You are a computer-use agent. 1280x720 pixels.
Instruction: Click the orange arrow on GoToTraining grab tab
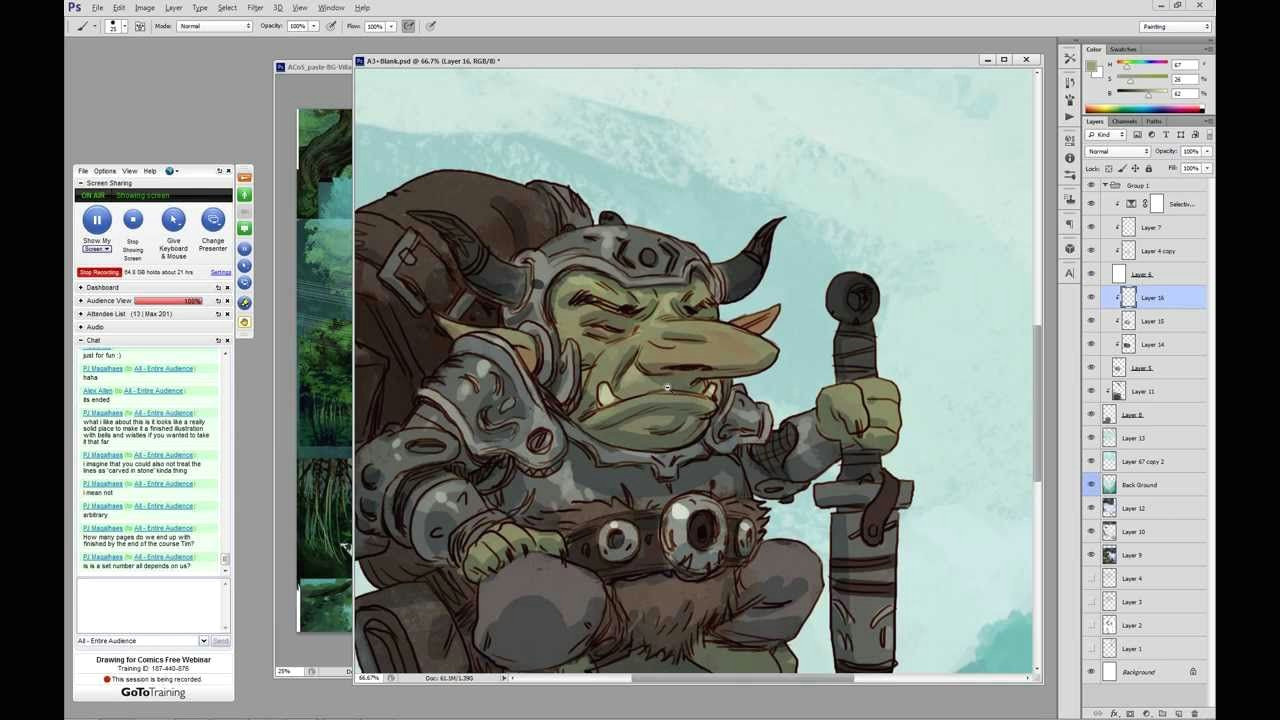pyautogui.click(x=244, y=177)
